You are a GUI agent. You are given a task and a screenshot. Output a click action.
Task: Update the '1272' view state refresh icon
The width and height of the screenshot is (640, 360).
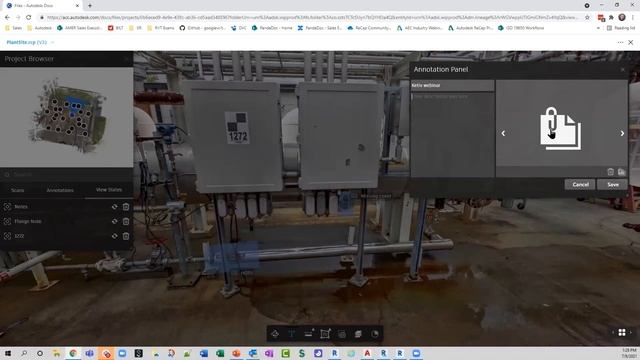115,236
